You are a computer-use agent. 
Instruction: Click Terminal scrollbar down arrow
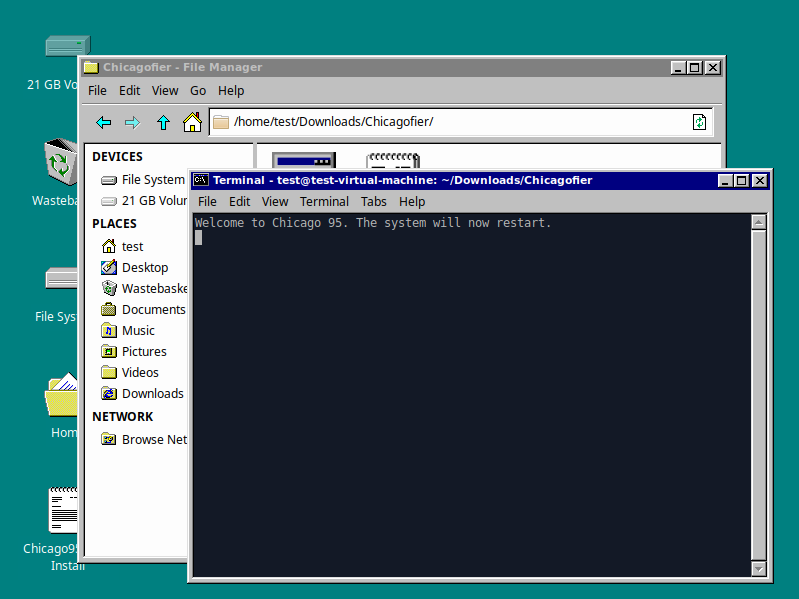[x=759, y=568]
